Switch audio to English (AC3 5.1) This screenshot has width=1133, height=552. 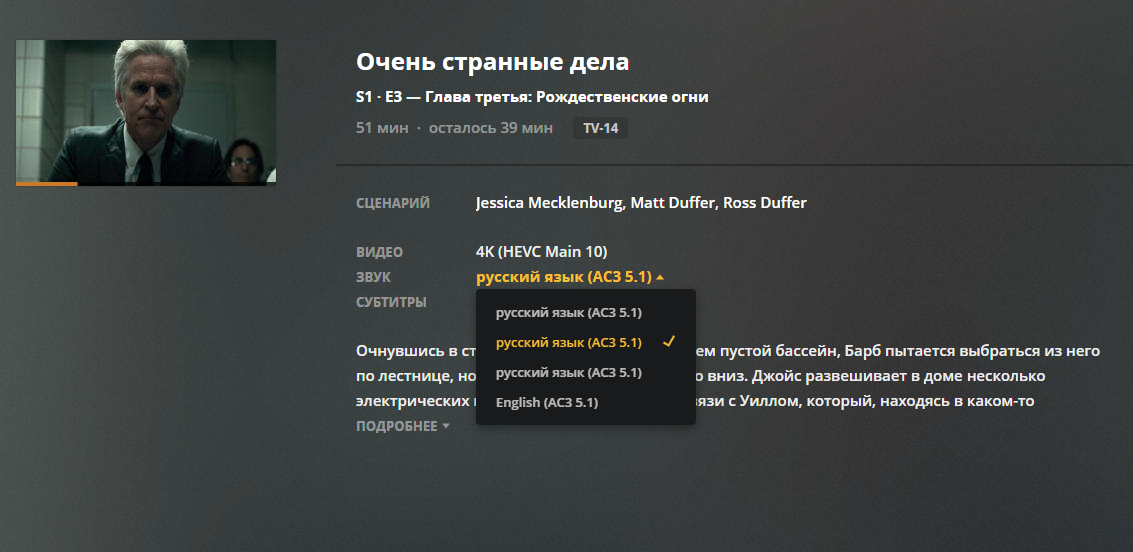click(x=586, y=402)
